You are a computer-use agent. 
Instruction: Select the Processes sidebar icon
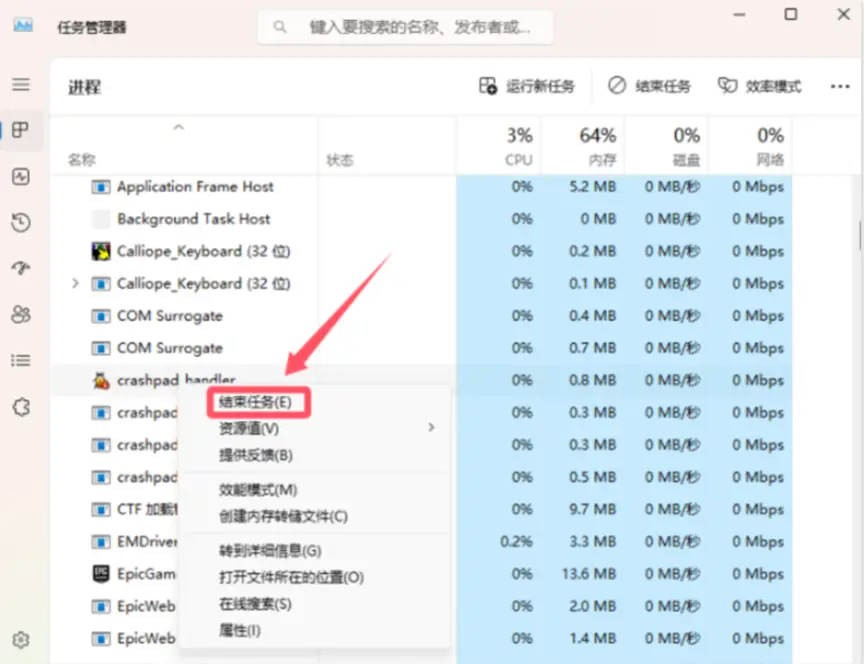click(x=21, y=130)
